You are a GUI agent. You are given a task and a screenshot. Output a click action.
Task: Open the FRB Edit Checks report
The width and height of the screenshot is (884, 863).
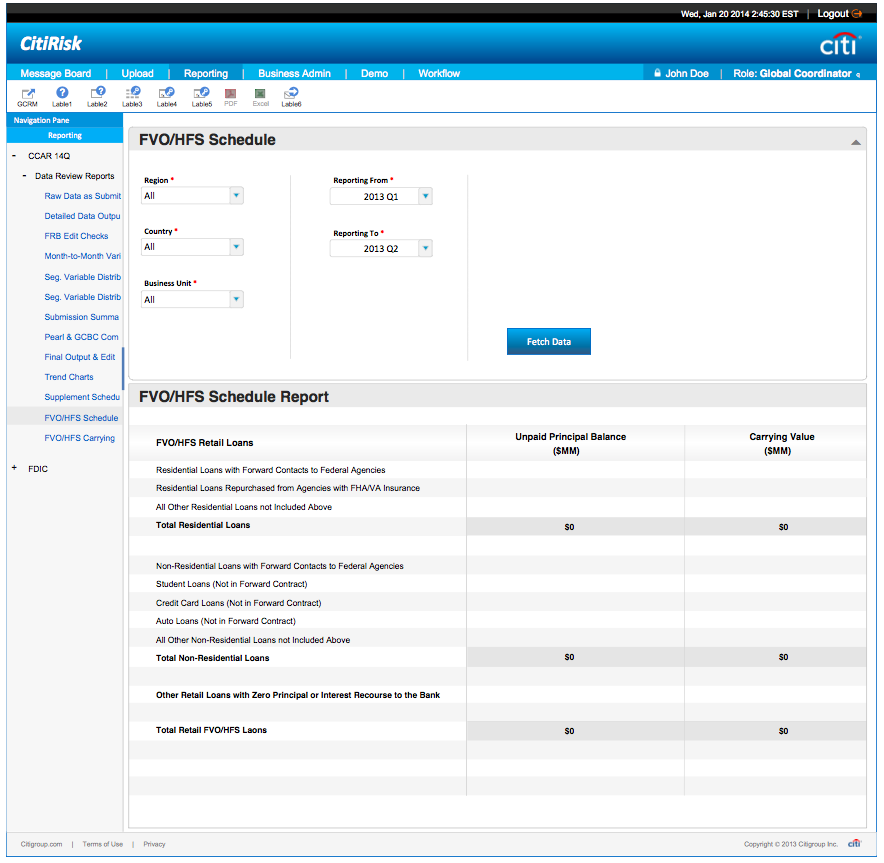pos(76,236)
